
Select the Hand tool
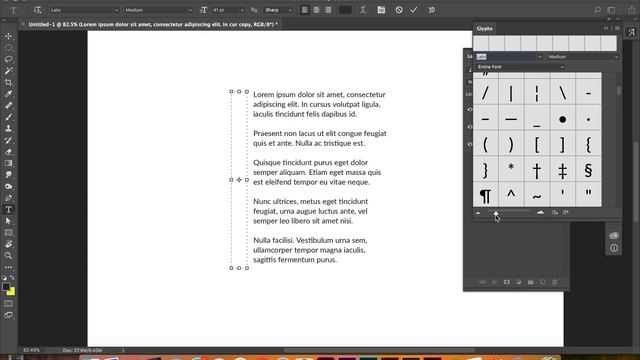click(x=8, y=244)
